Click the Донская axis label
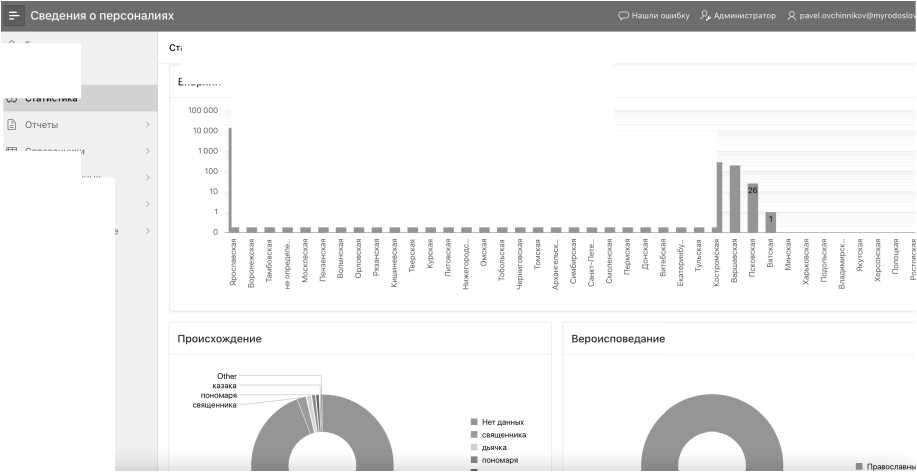Viewport: 917px width, 472px height. (x=644, y=254)
